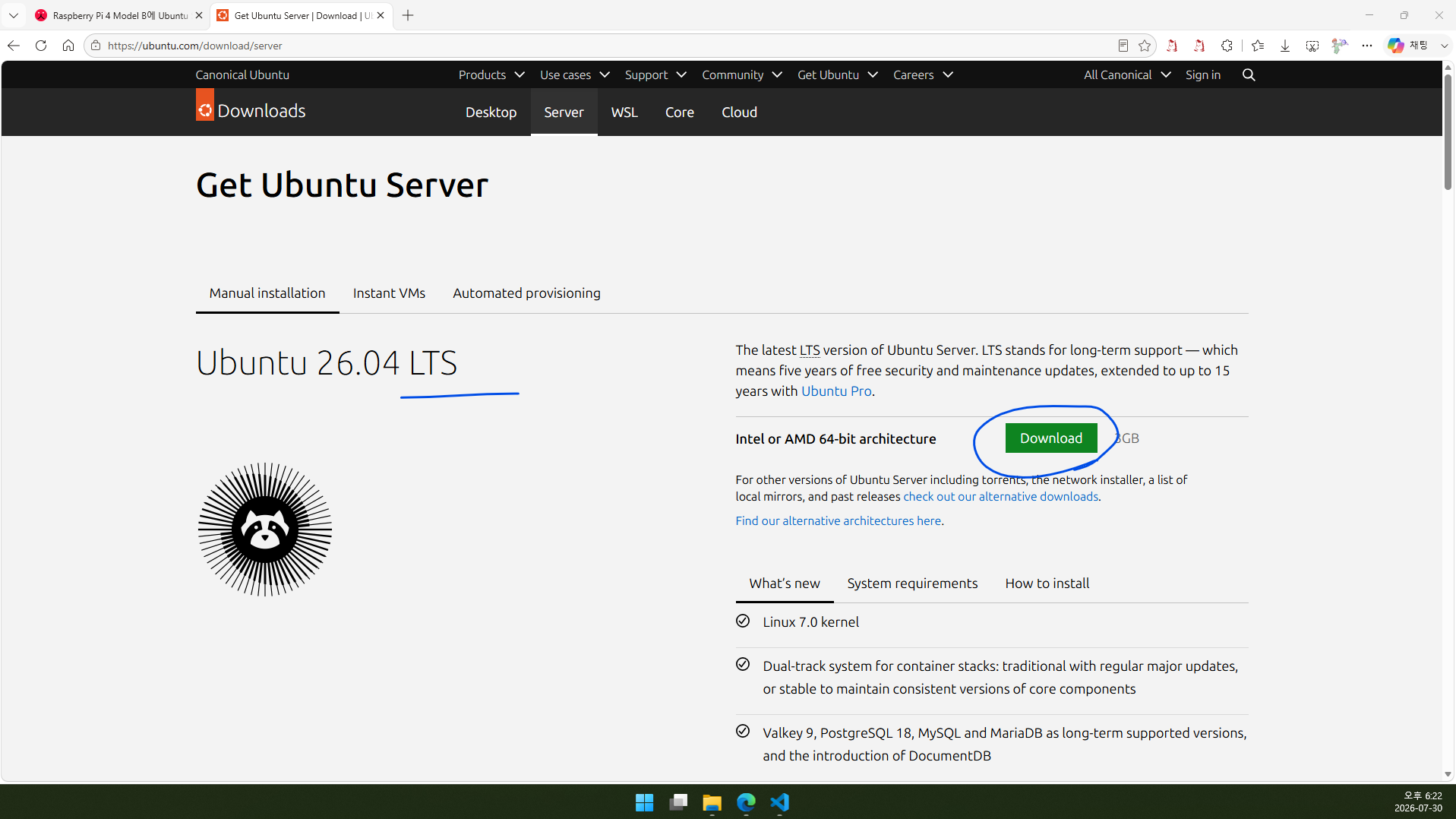This screenshot has width=1456, height=819.
Task: Open Windows Start menu
Action: 644,802
